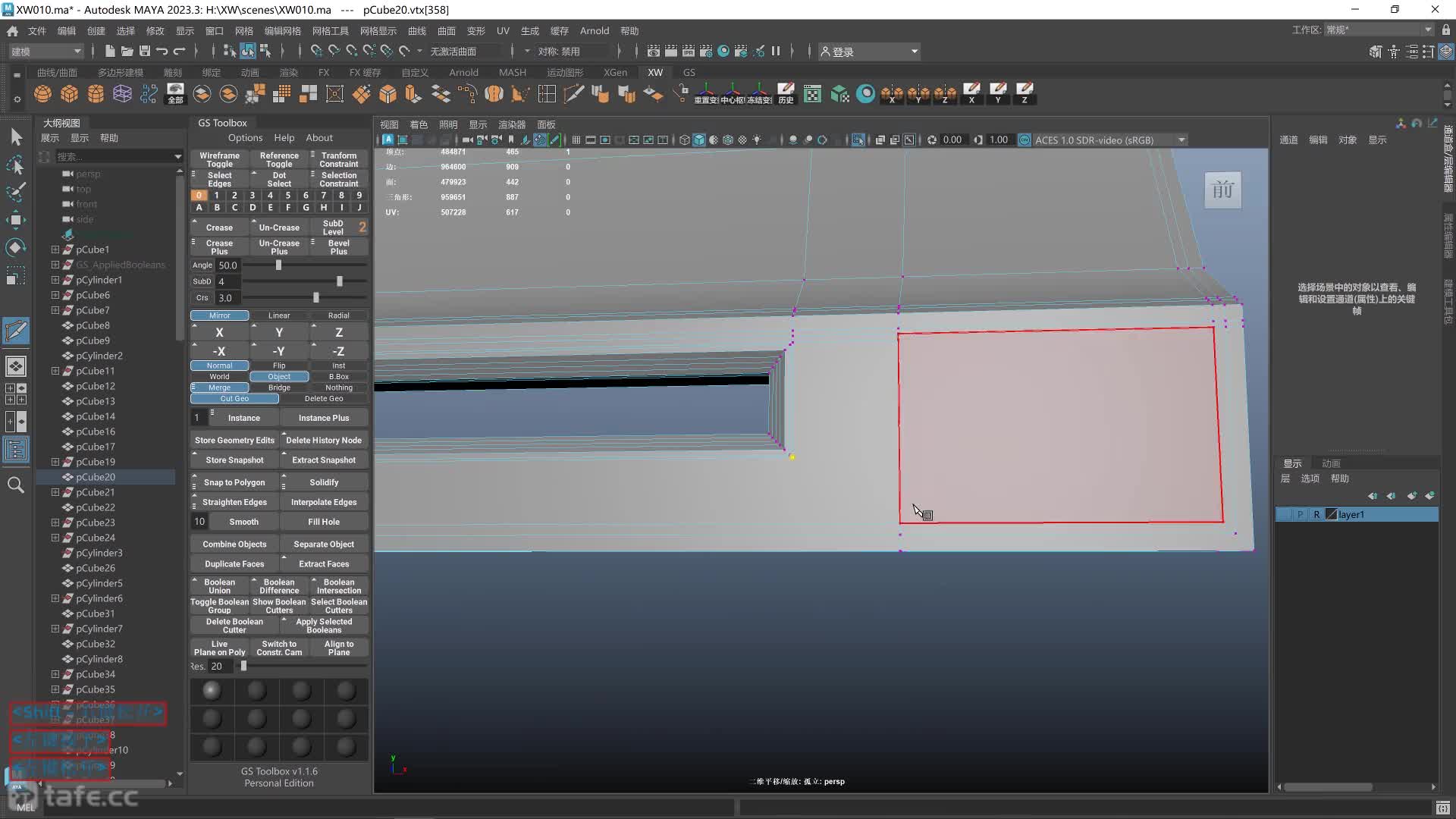Switch to the XGen shelf tab

pos(615,72)
